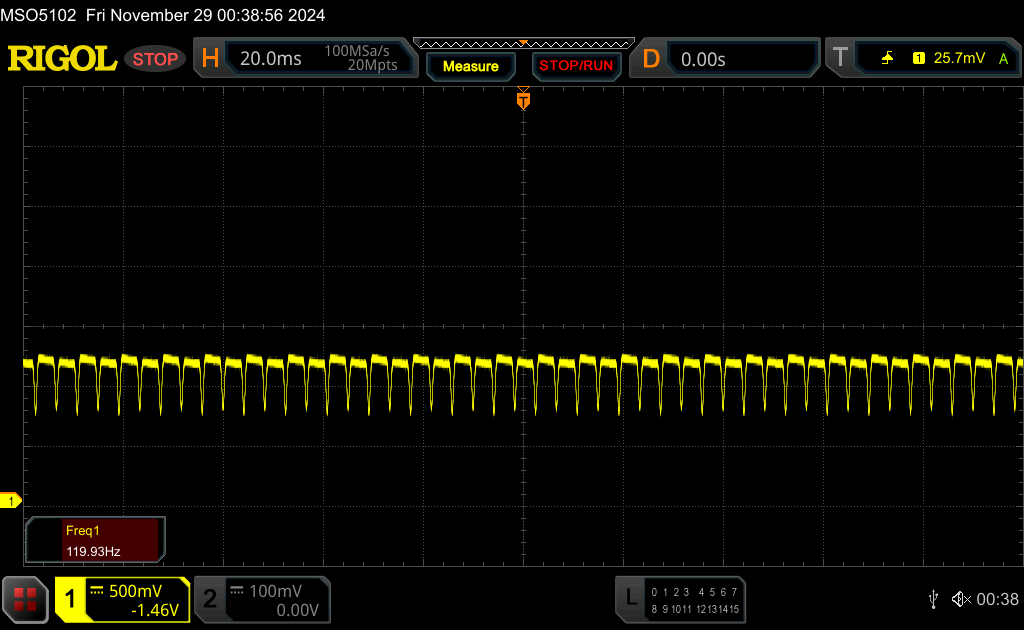1024x630 pixels.
Task: Click the RIGOL logo
Action: pos(62,59)
